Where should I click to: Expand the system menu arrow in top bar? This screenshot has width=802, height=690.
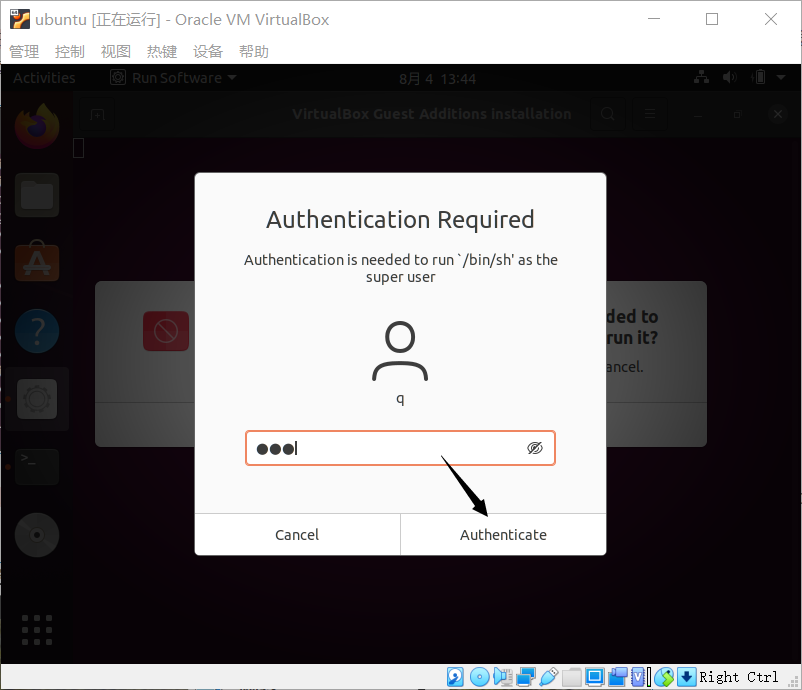coord(781,77)
